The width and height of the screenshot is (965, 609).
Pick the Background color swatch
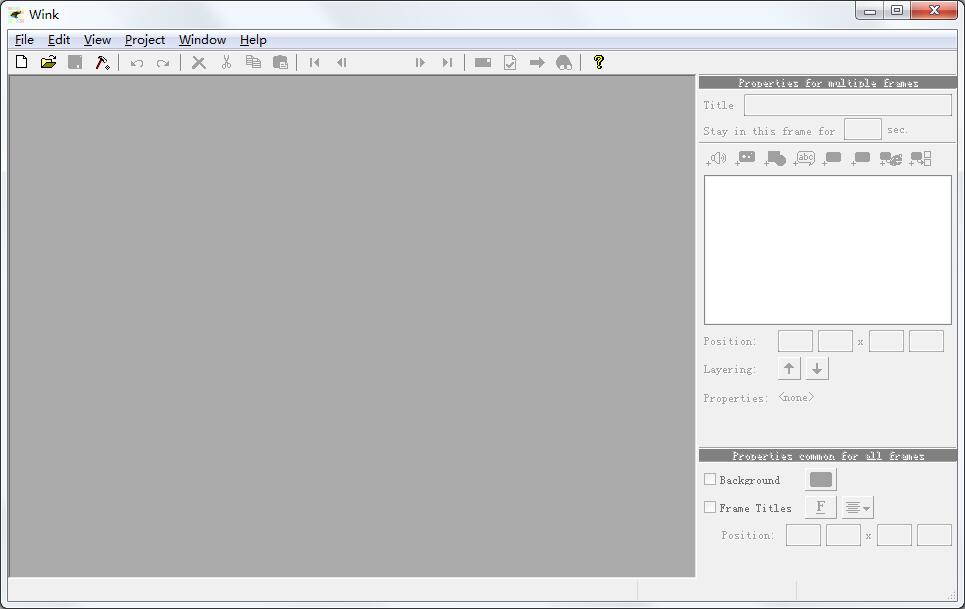coord(820,479)
